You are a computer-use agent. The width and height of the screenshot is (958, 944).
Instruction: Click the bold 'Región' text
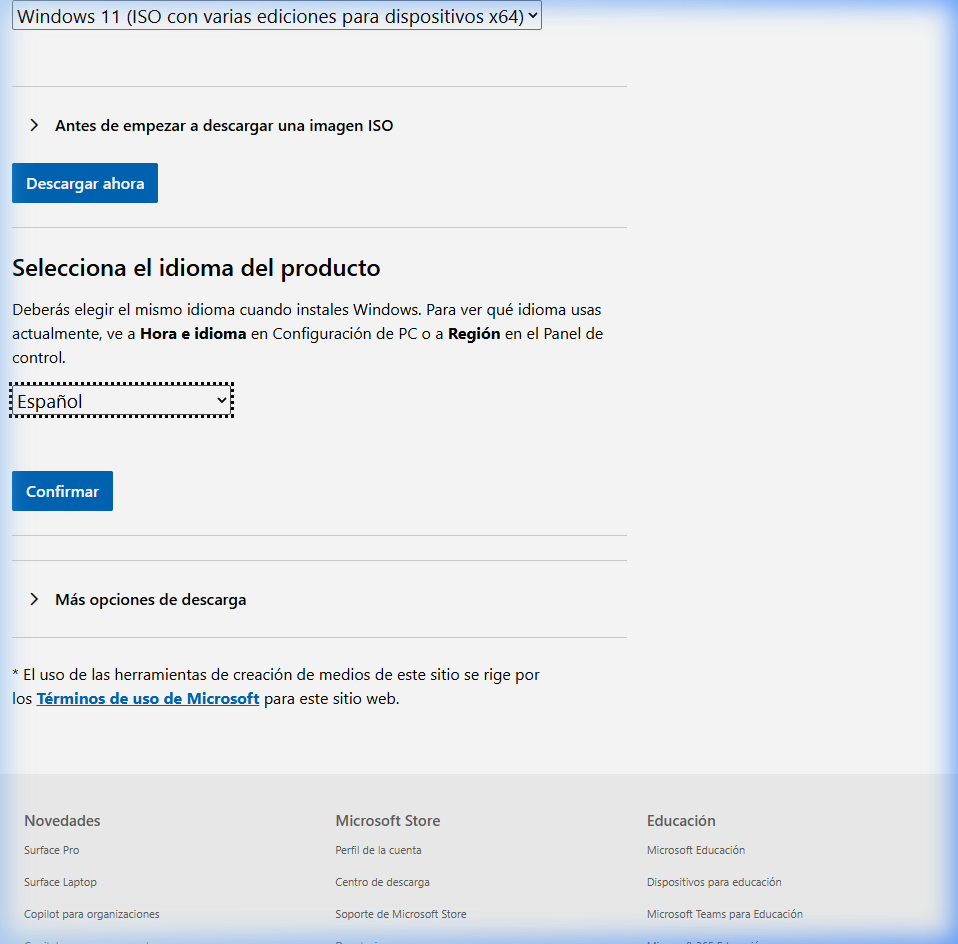(x=474, y=334)
